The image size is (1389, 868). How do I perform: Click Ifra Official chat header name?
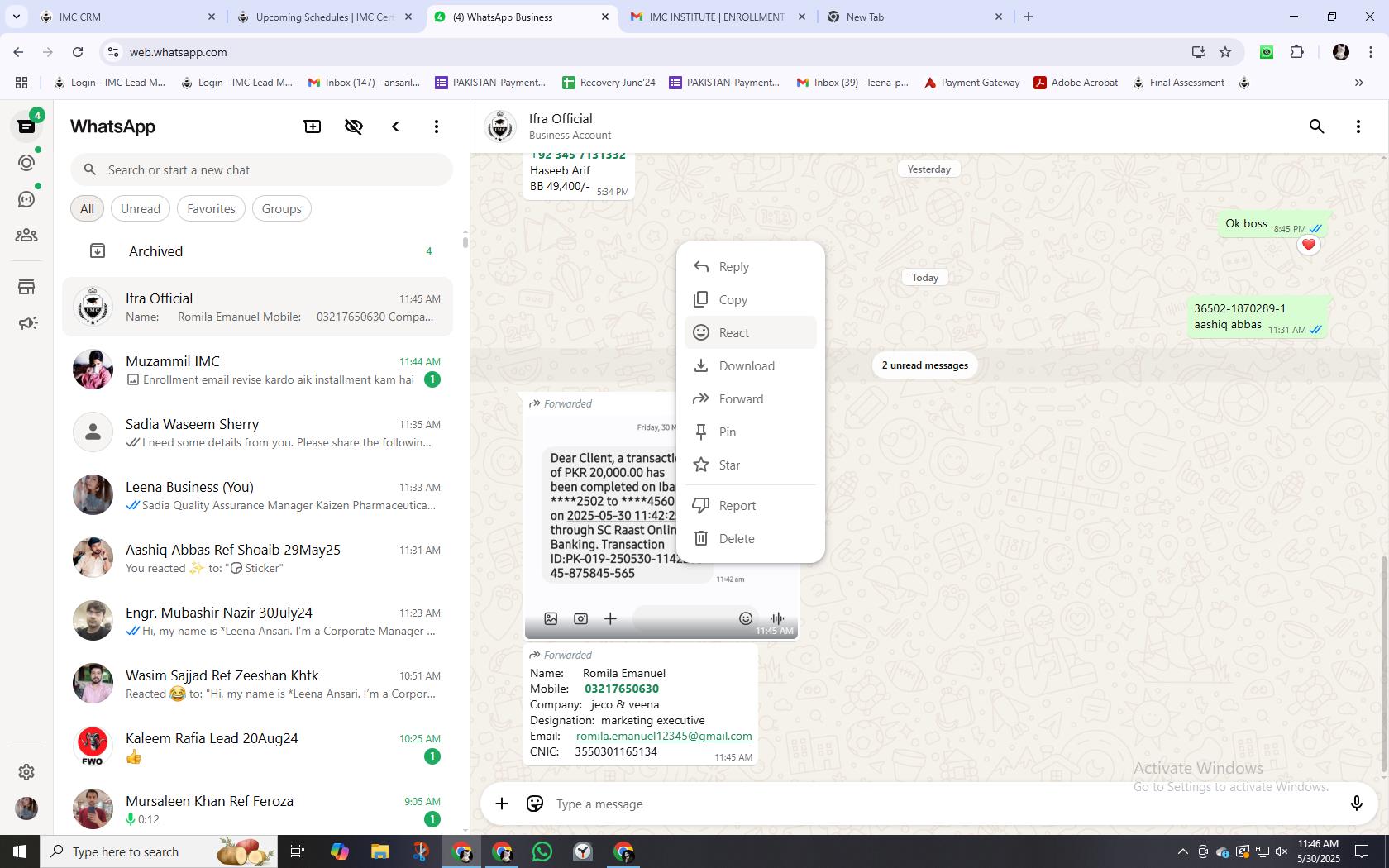click(x=561, y=118)
